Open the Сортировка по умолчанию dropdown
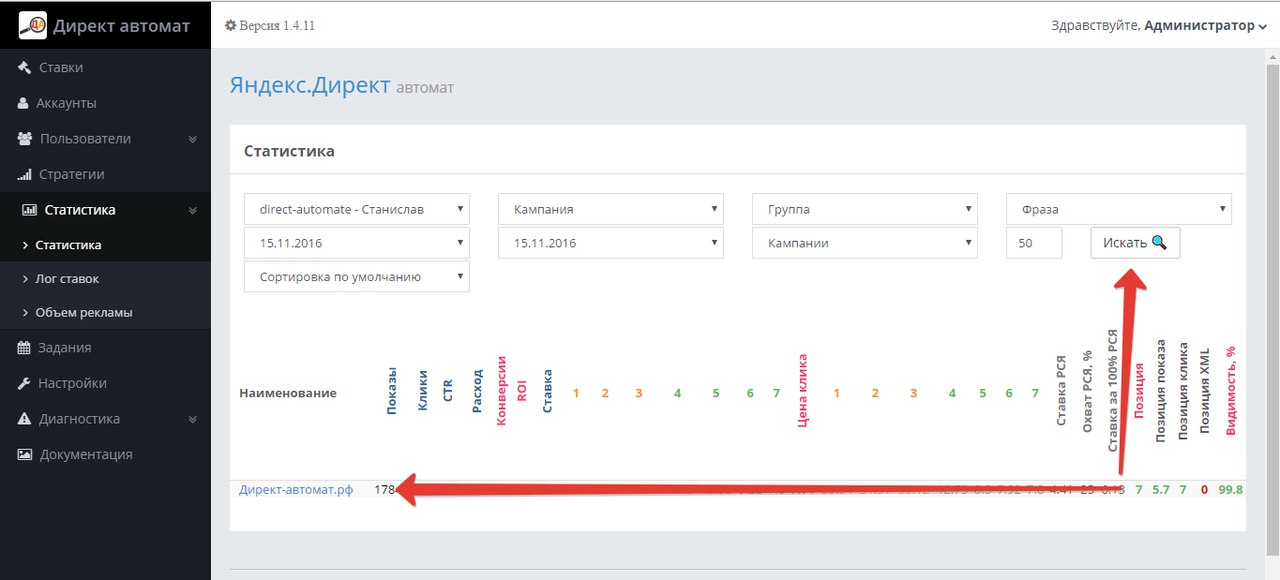The image size is (1280, 580). coord(356,277)
